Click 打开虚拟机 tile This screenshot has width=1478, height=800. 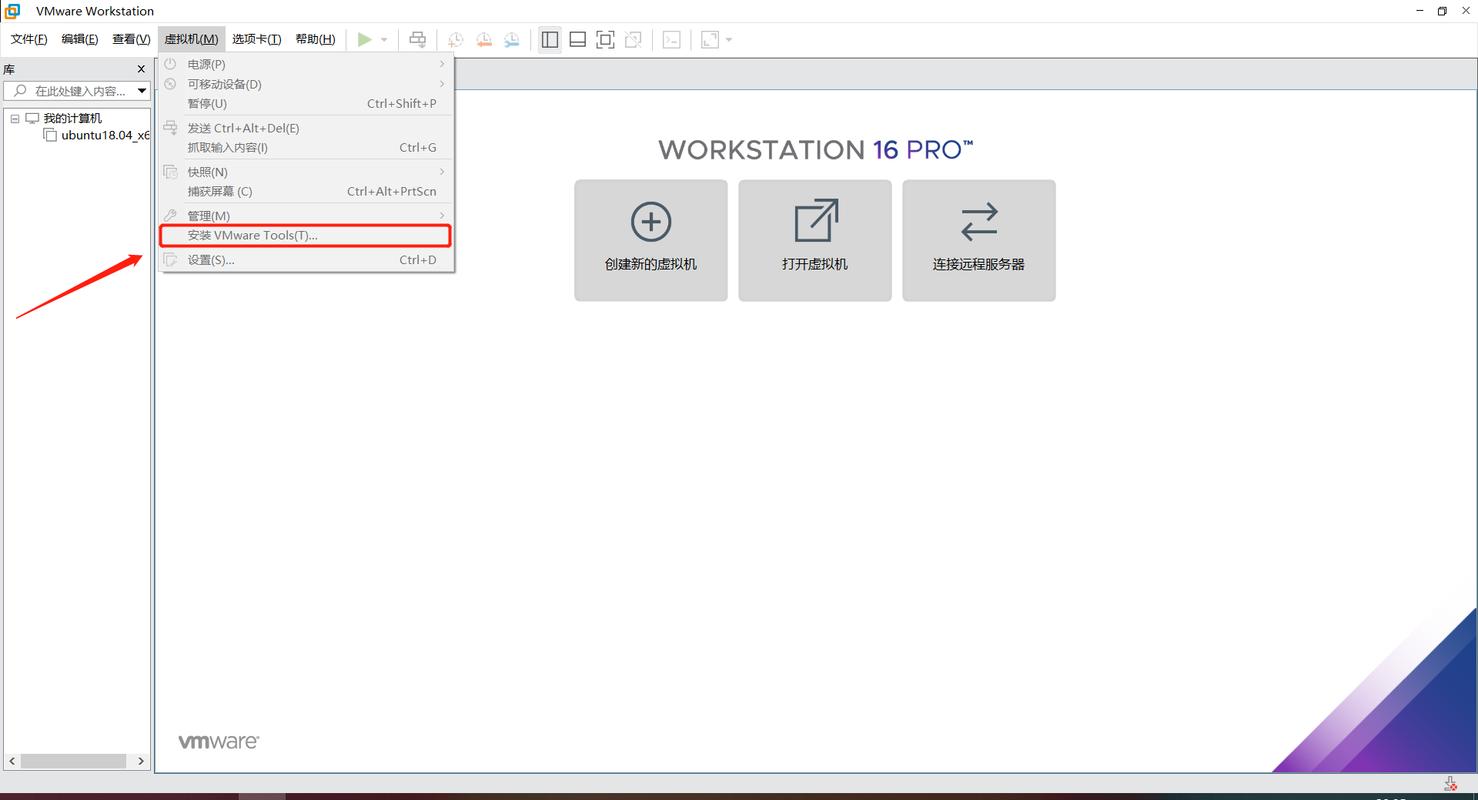pyautogui.click(x=815, y=240)
